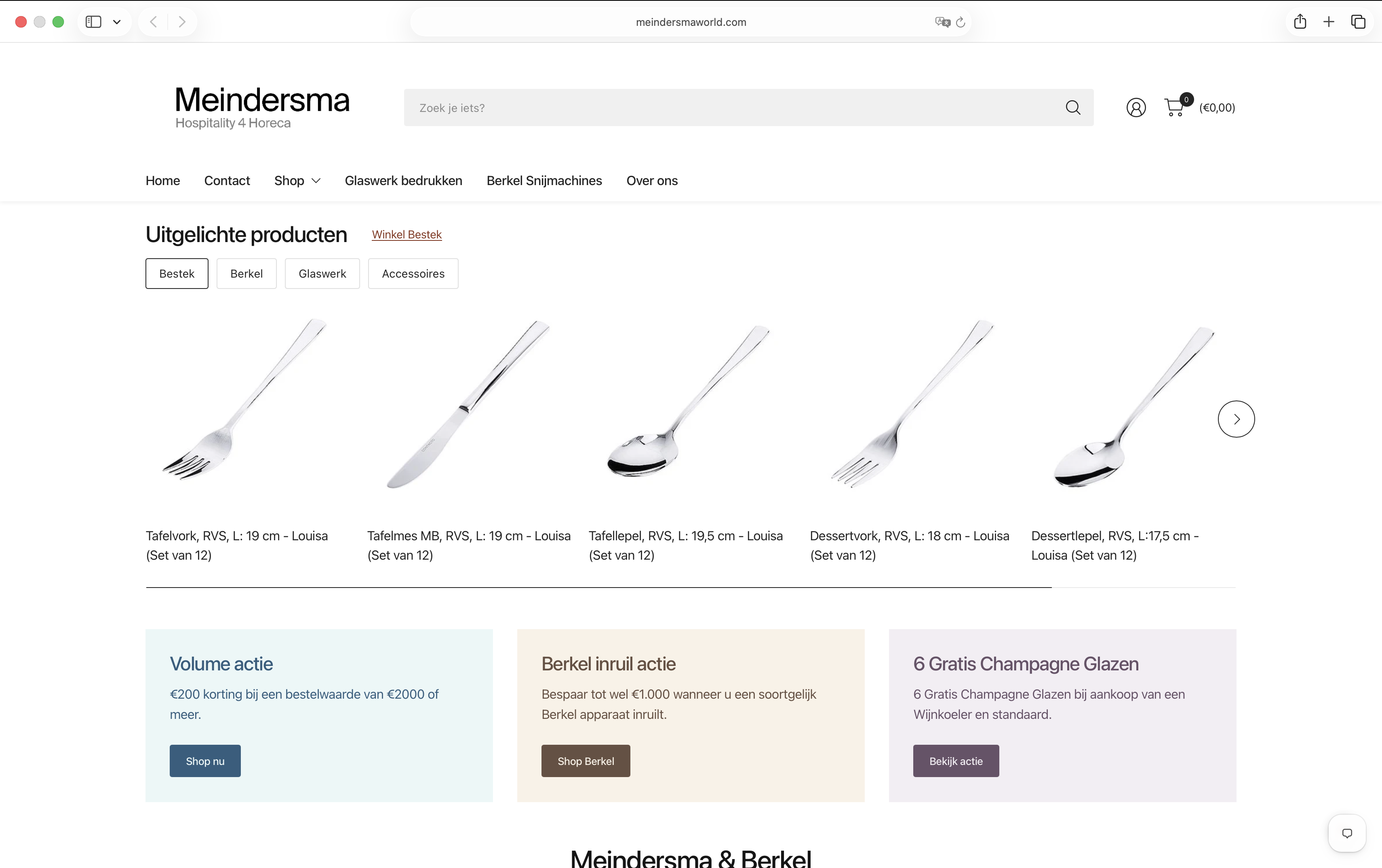Open the Over ons page
This screenshot has height=868, width=1382.
[x=652, y=181]
